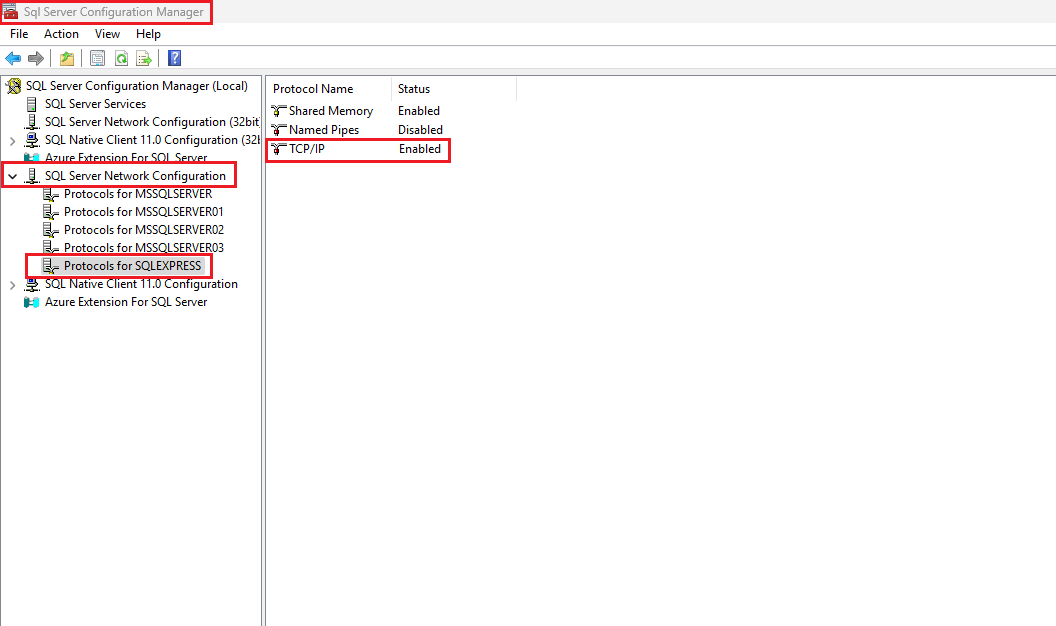Select the Named Pipes protocol name
The height and width of the screenshot is (626, 1056).
[x=324, y=129]
